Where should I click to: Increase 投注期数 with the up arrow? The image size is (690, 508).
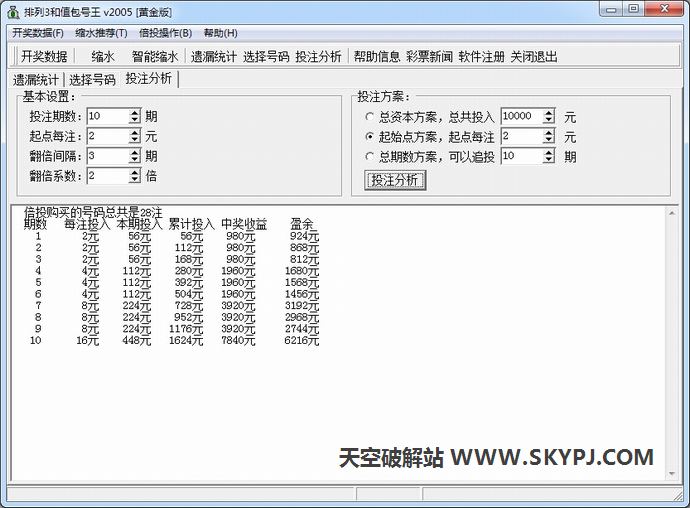134,112
